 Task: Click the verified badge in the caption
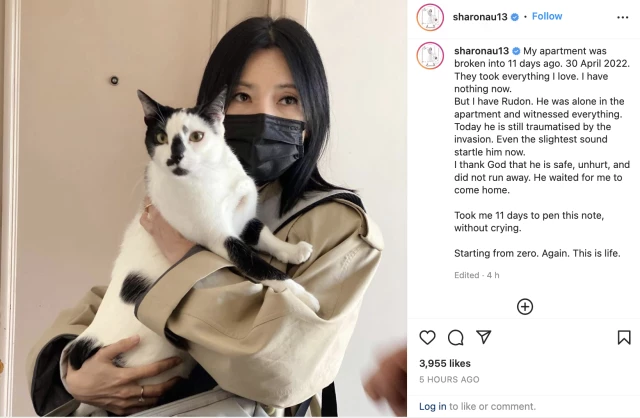(x=516, y=51)
